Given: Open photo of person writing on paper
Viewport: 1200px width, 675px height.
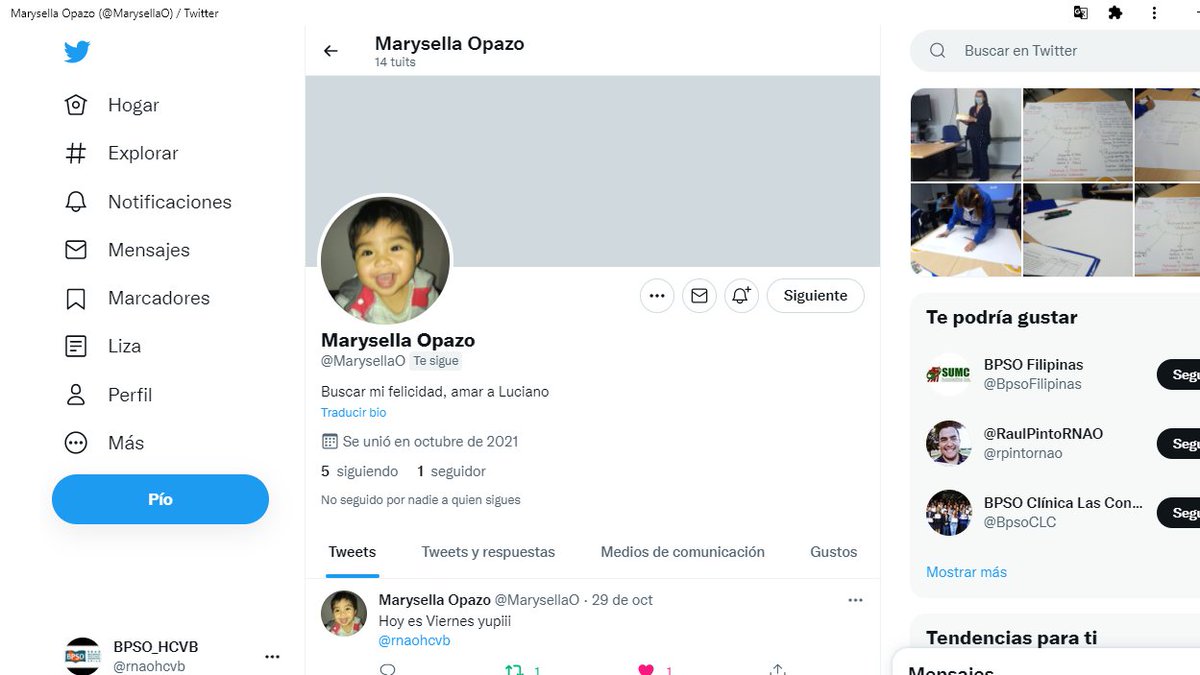Looking at the screenshot, I should tap(966, 230).
